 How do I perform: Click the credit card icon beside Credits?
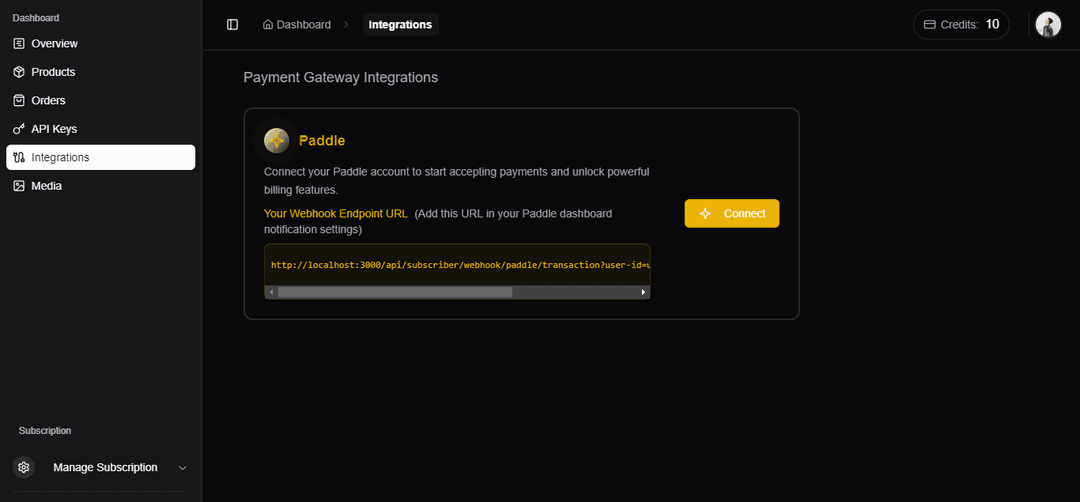click(929, 25)
